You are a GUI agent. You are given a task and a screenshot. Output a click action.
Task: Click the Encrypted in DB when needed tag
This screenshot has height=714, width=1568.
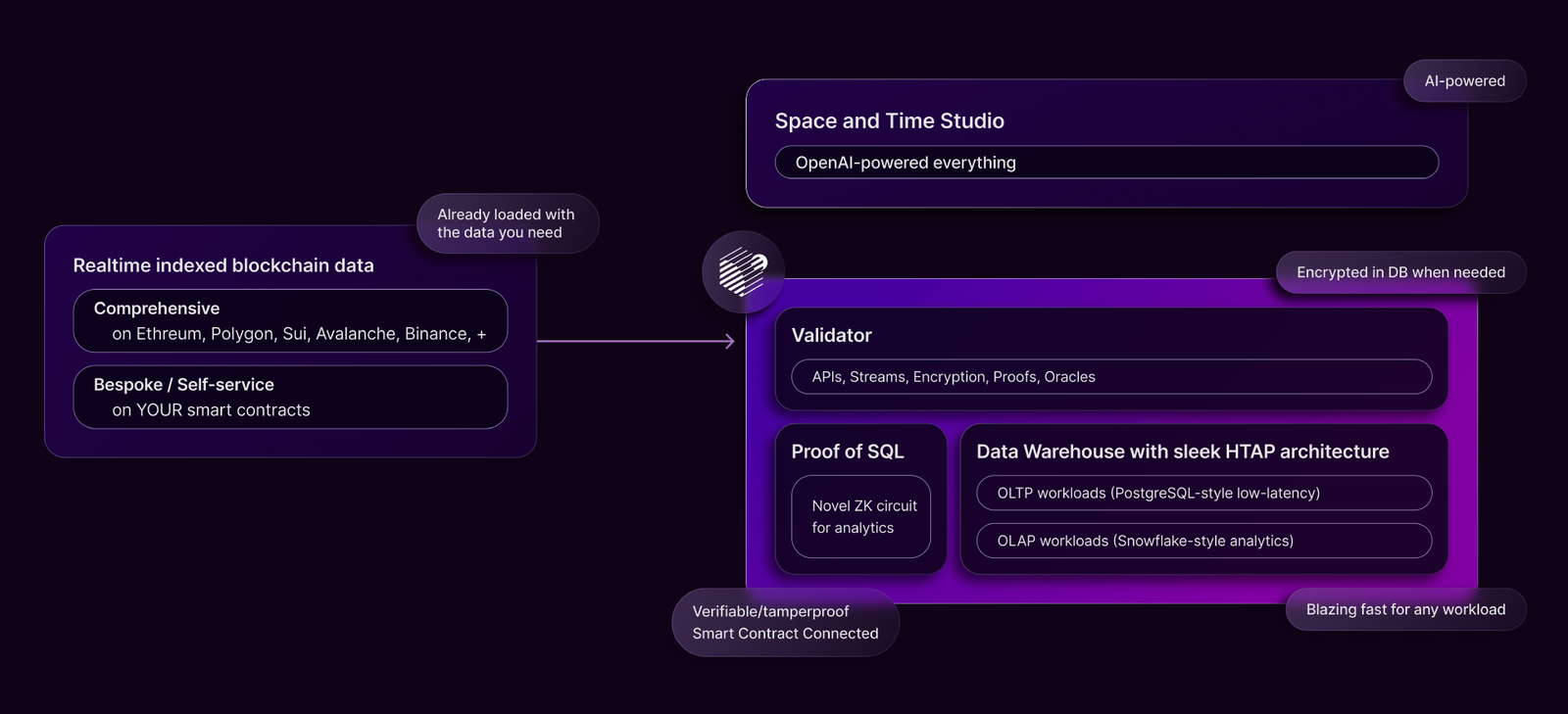1399,272
